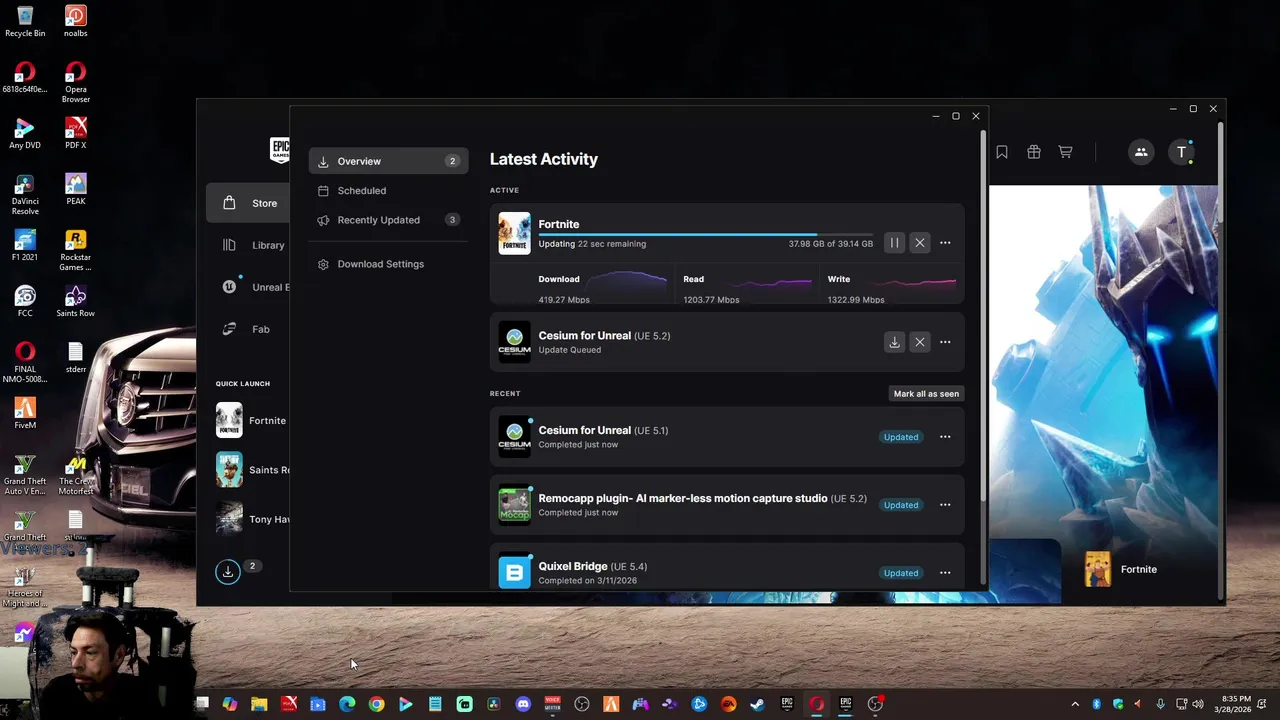
Task: Open Steam from taskbar
Action: pyautogui.click(x=758, y=704)
